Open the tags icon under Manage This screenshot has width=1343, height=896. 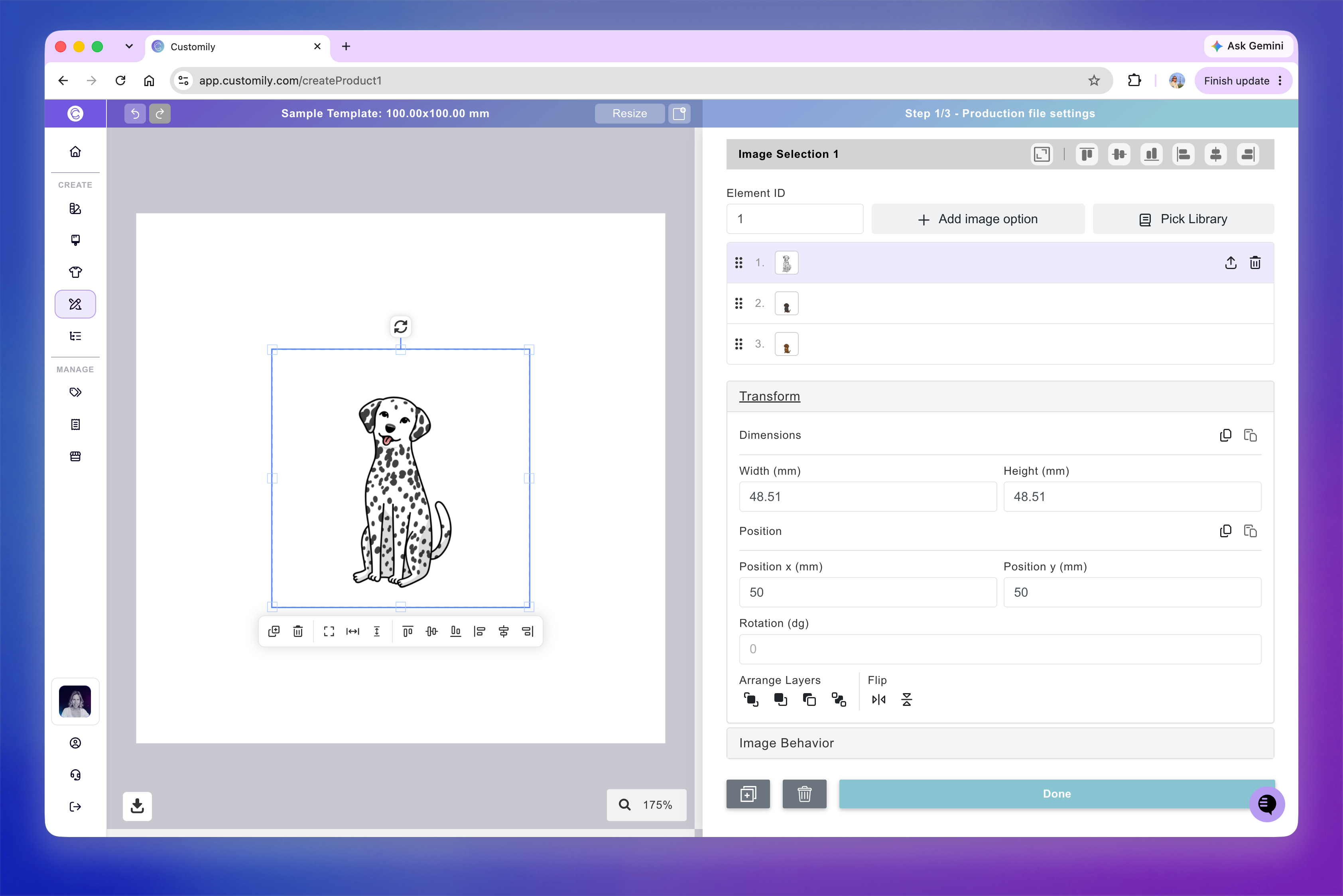(75, 392)
